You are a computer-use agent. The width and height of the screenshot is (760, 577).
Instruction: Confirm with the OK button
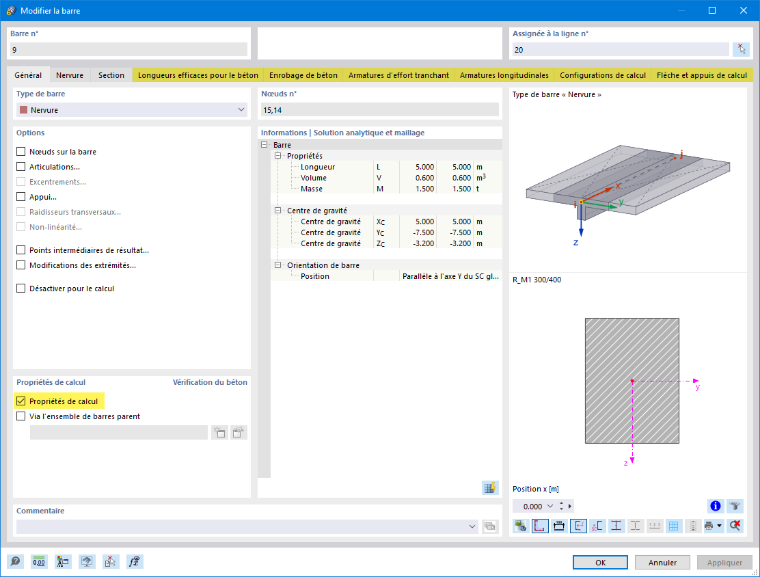click(600, 562)
